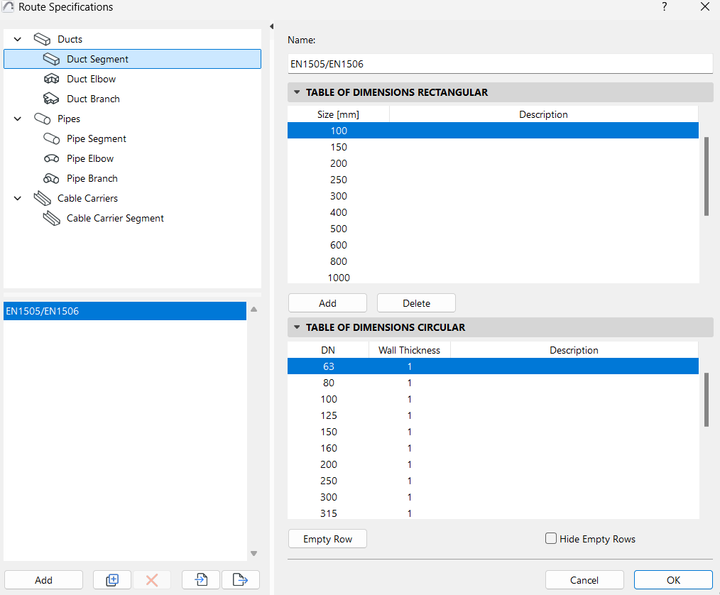Click the Pipe Segment icon

click(51, 139)
